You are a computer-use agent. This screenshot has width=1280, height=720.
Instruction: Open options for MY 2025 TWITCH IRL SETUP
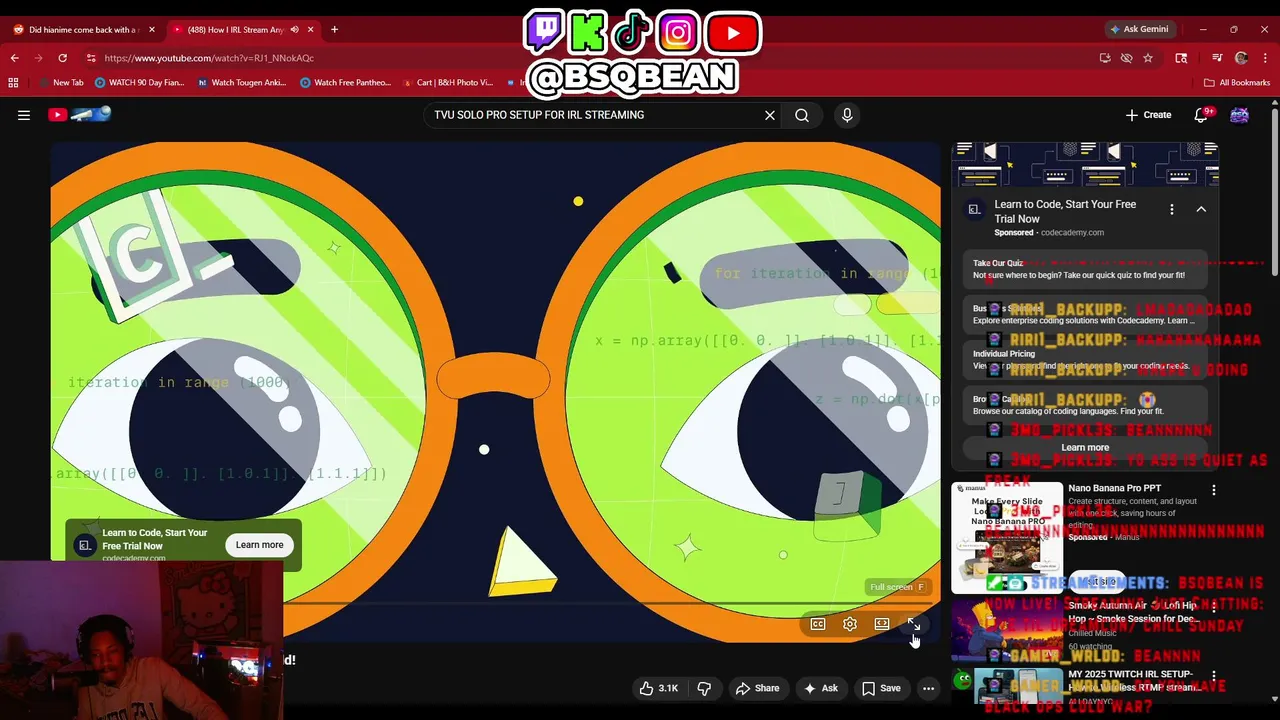1214,675
